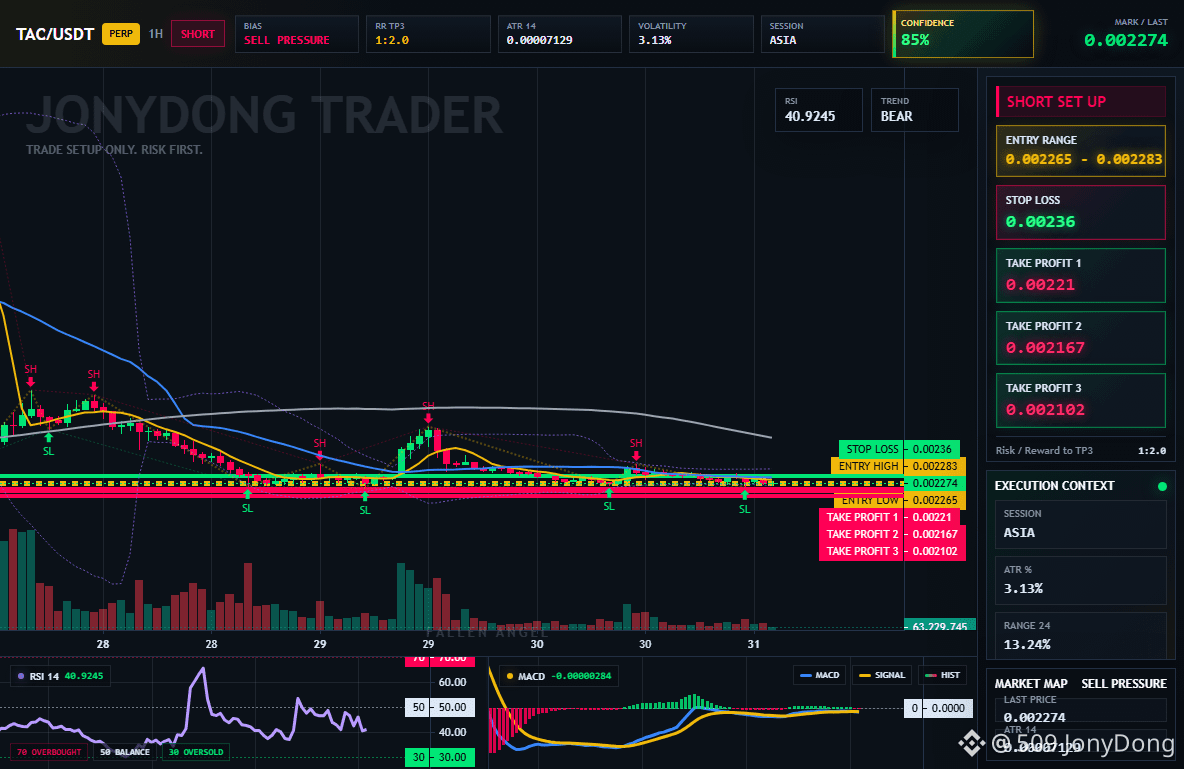Screen dimensions: 1184x769
Task: Click the Take Profit 1 card
Action: (1081, 276)
